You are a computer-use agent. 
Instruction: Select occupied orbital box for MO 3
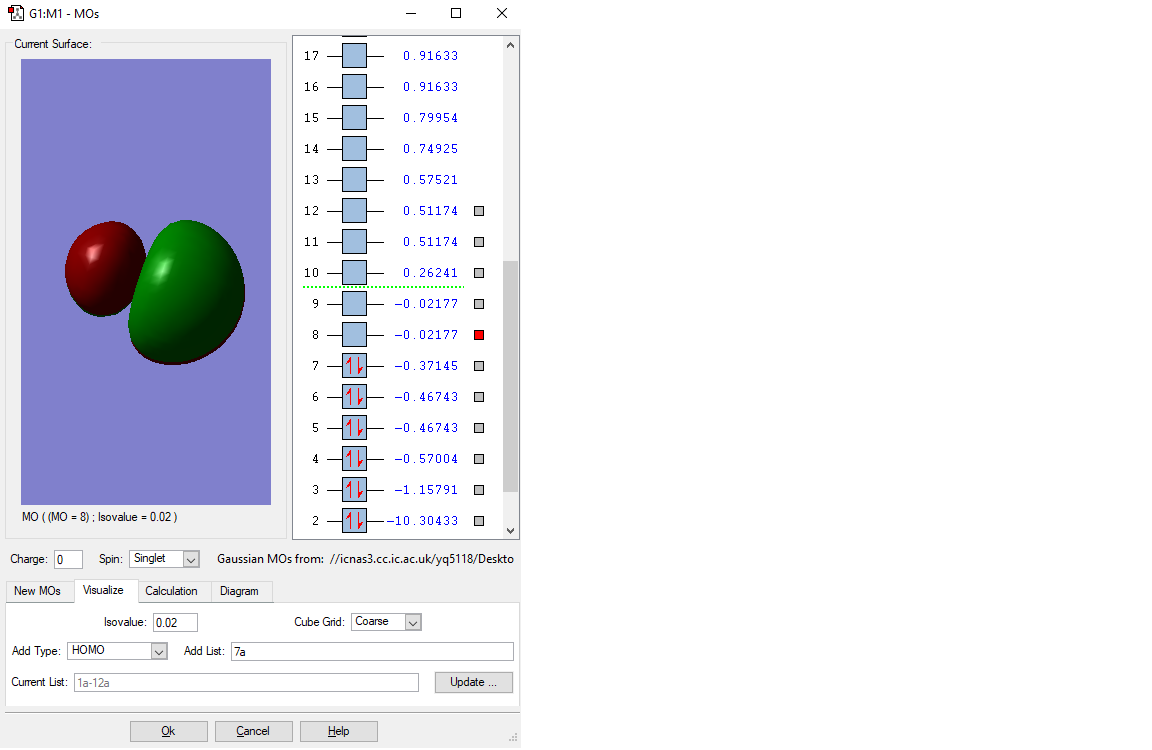tap(354, 489)
